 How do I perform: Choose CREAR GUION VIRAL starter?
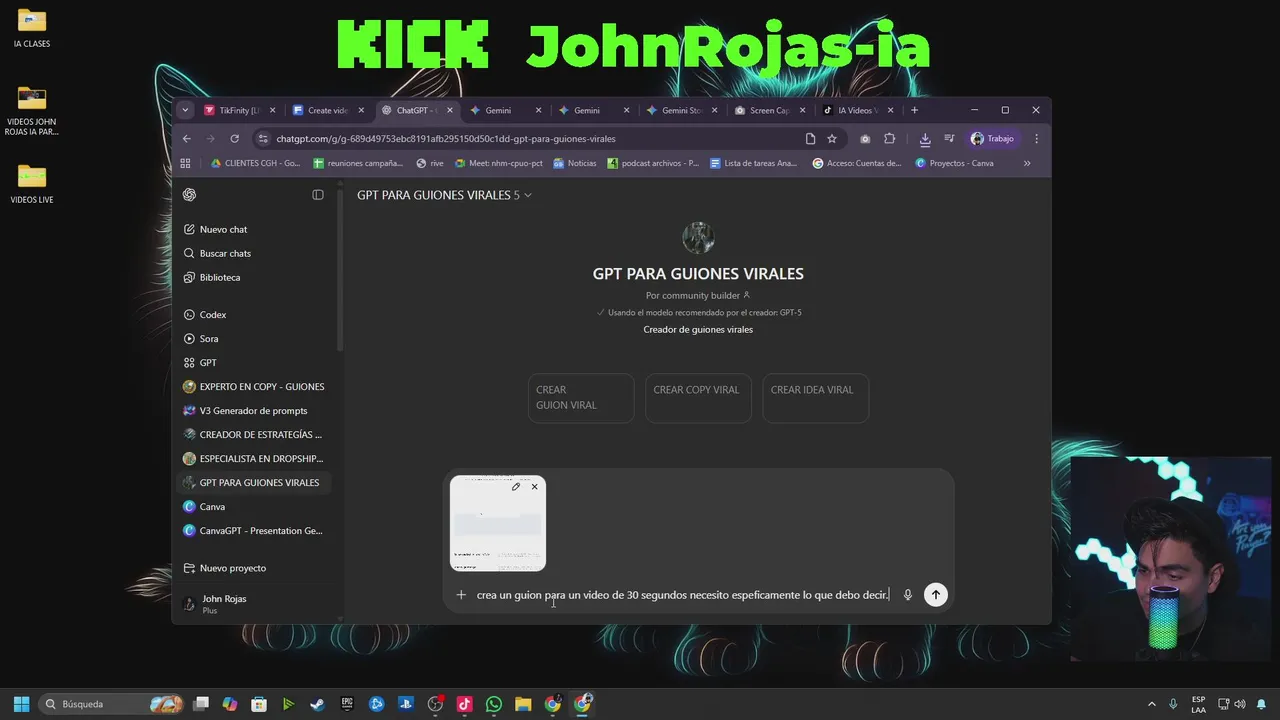pyautogui.click(x=581, y=398)
